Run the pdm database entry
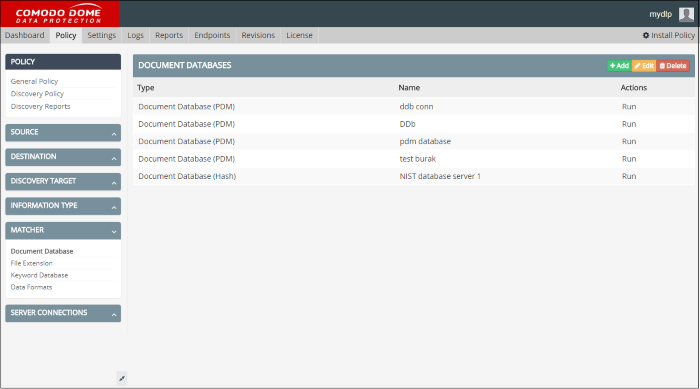Image resolution: width=700 pixels, height=389 pixels. pyautogui.click(x=629, y=142)
